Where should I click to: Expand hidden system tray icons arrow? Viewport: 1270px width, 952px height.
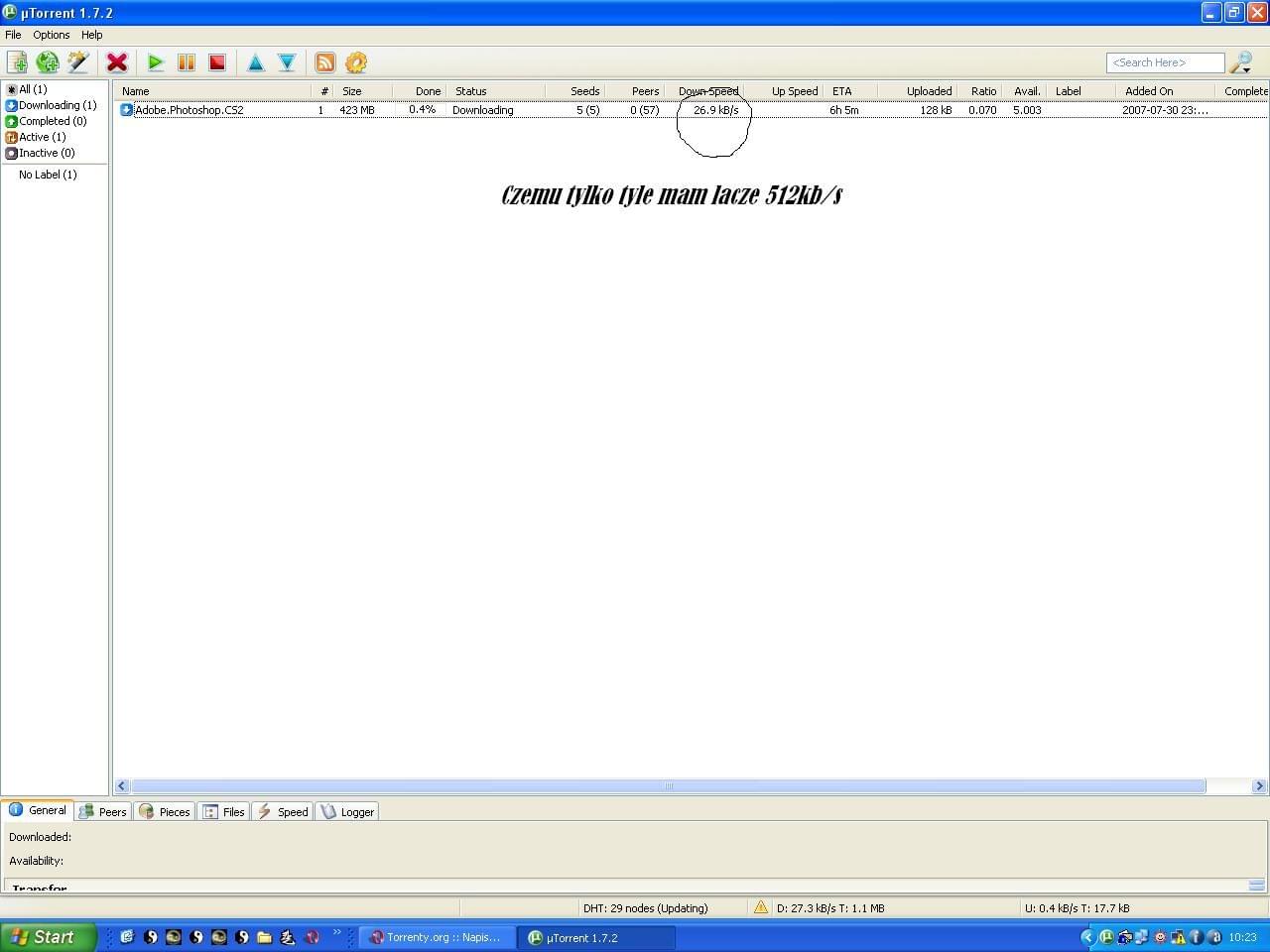[1087, 937]
